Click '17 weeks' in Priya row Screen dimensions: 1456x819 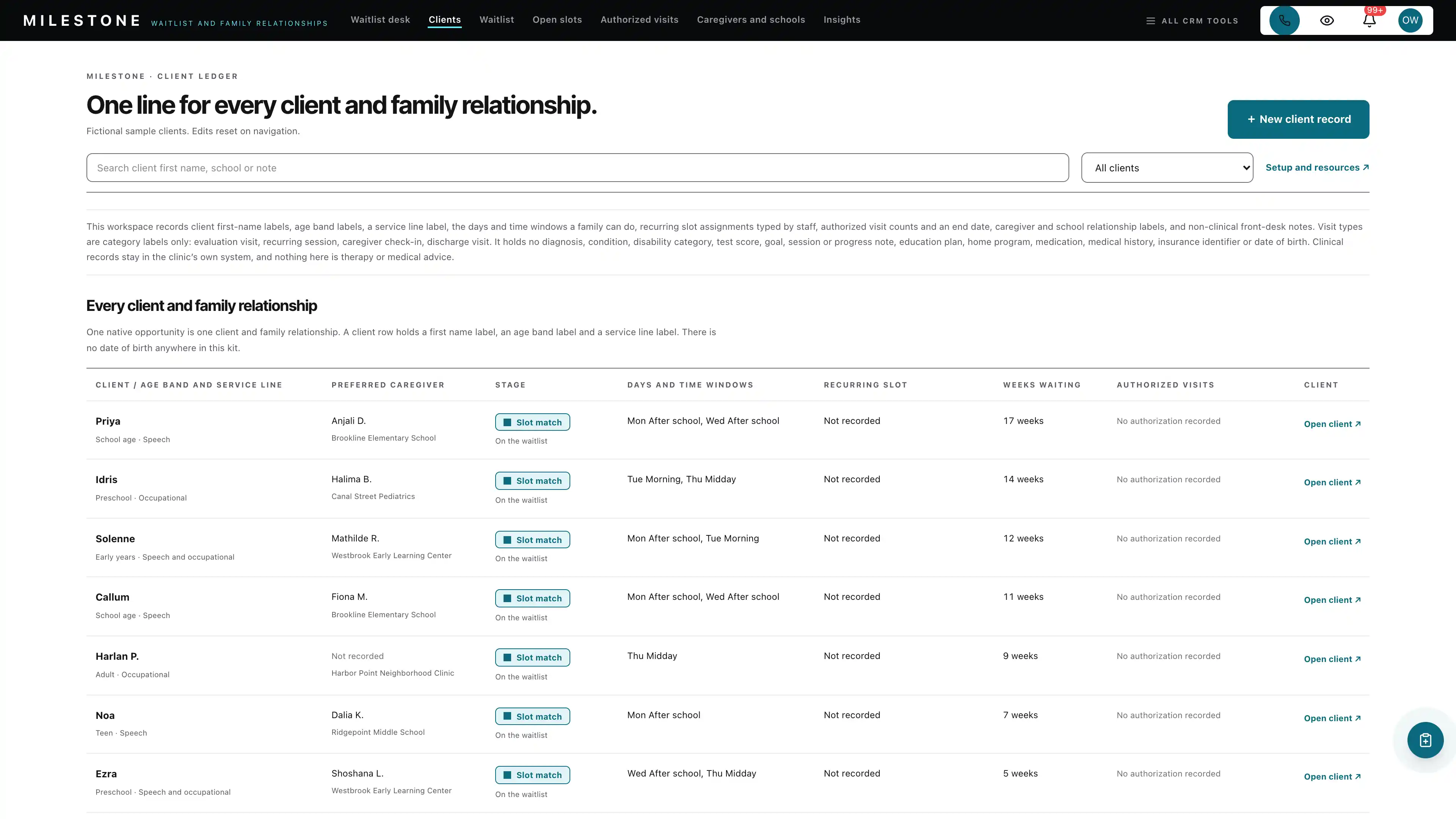(1023, 421)
